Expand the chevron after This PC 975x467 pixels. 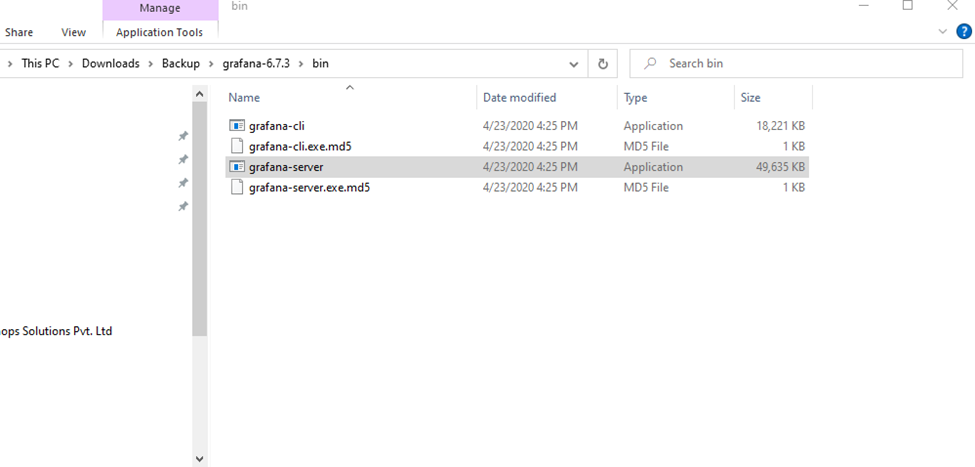71,63
